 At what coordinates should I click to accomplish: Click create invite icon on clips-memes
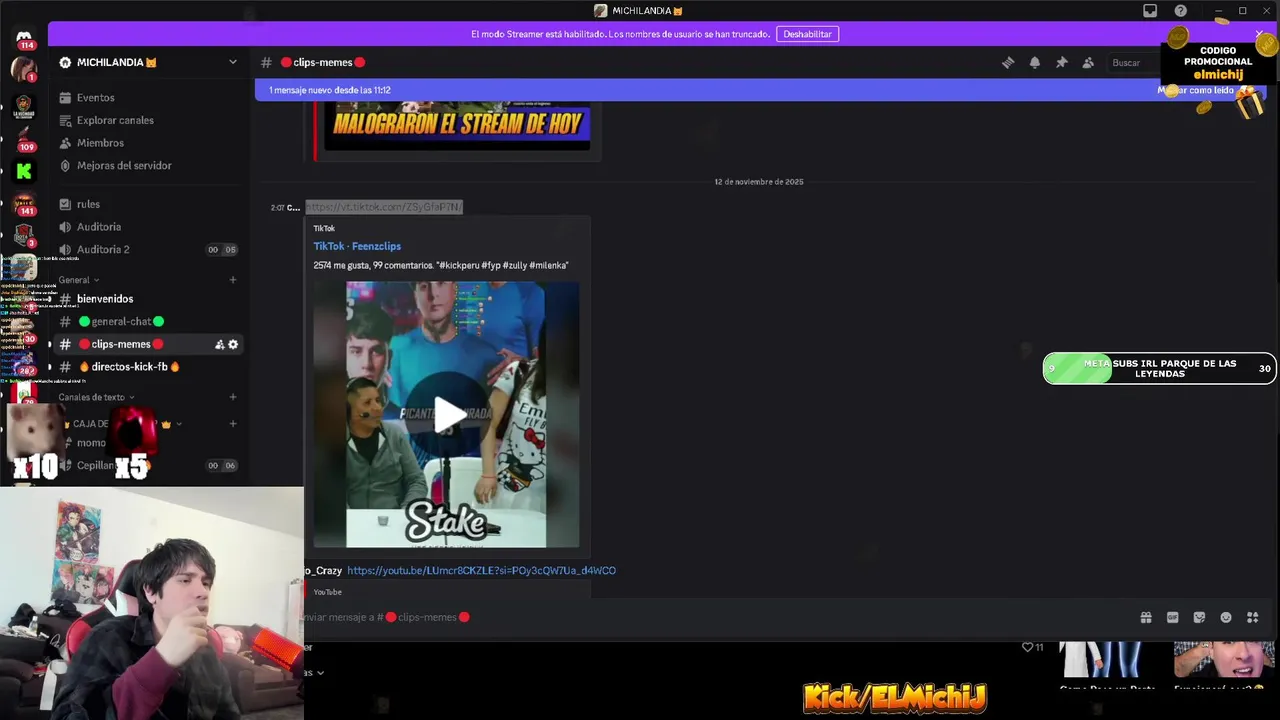(219, 344)
